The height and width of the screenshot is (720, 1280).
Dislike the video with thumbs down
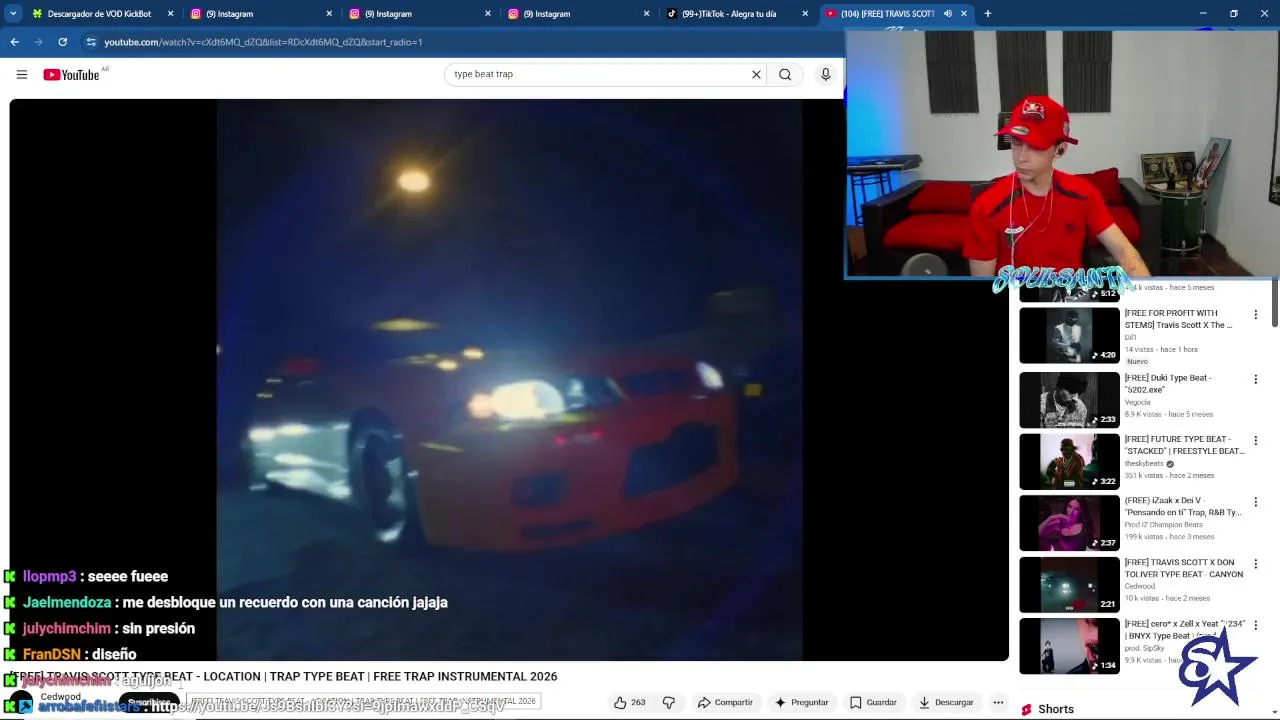tap(669, 702)
